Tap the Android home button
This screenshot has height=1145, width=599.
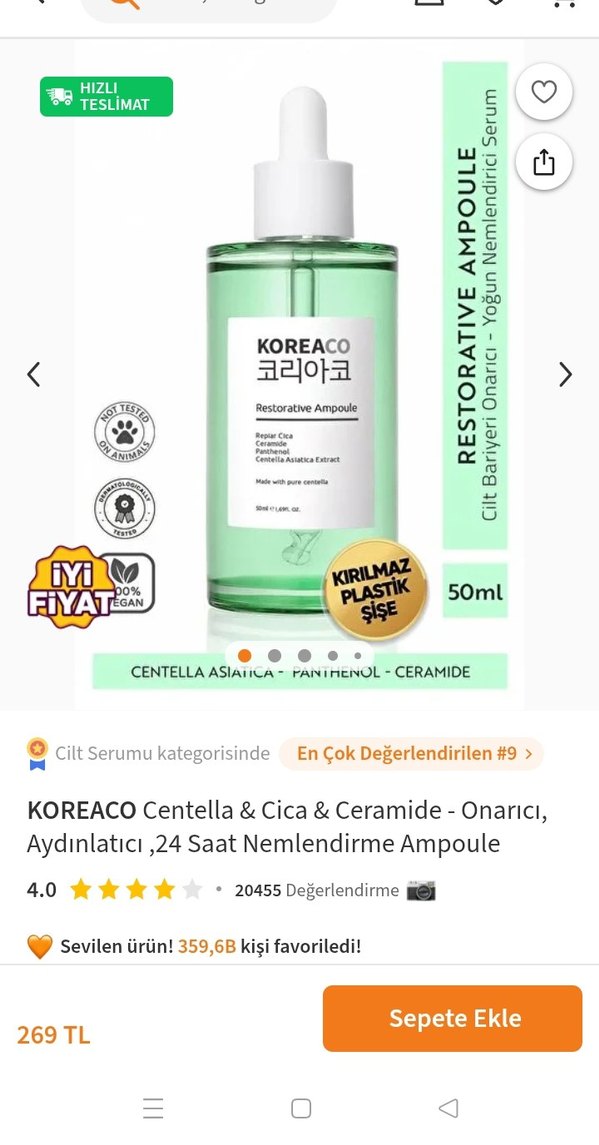coord(301,1108)
